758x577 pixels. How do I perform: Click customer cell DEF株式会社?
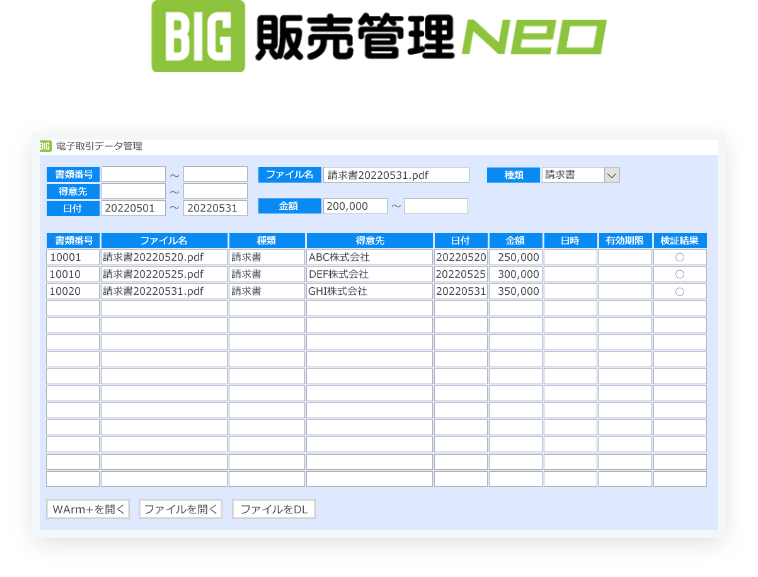tap(369, 274)
